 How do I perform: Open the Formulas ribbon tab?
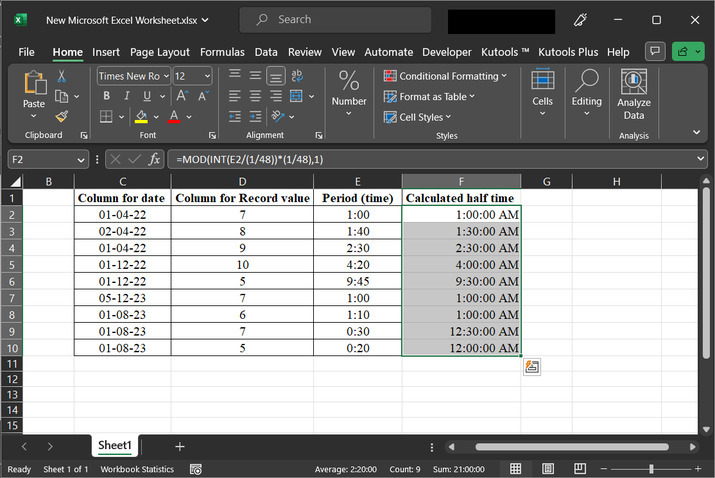[222, 52]
